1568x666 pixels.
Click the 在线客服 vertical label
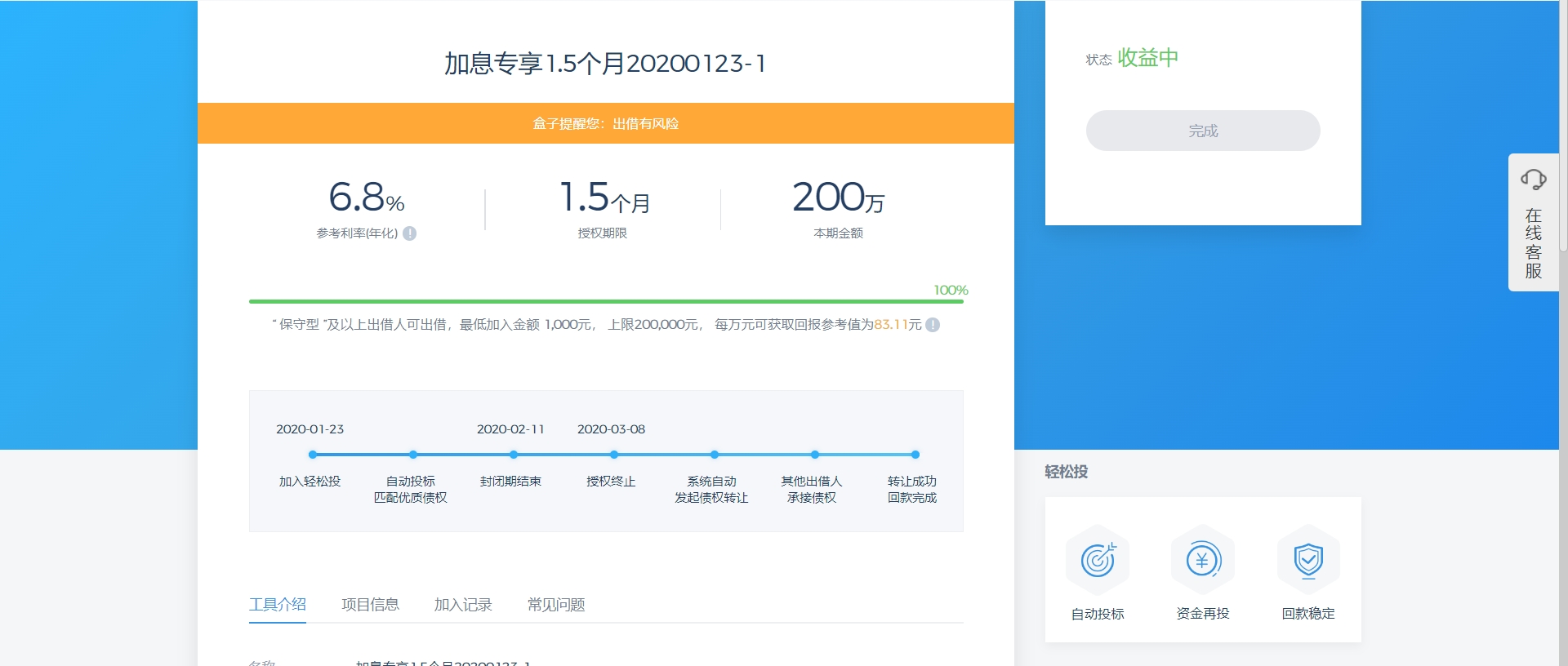(1534, 243)
